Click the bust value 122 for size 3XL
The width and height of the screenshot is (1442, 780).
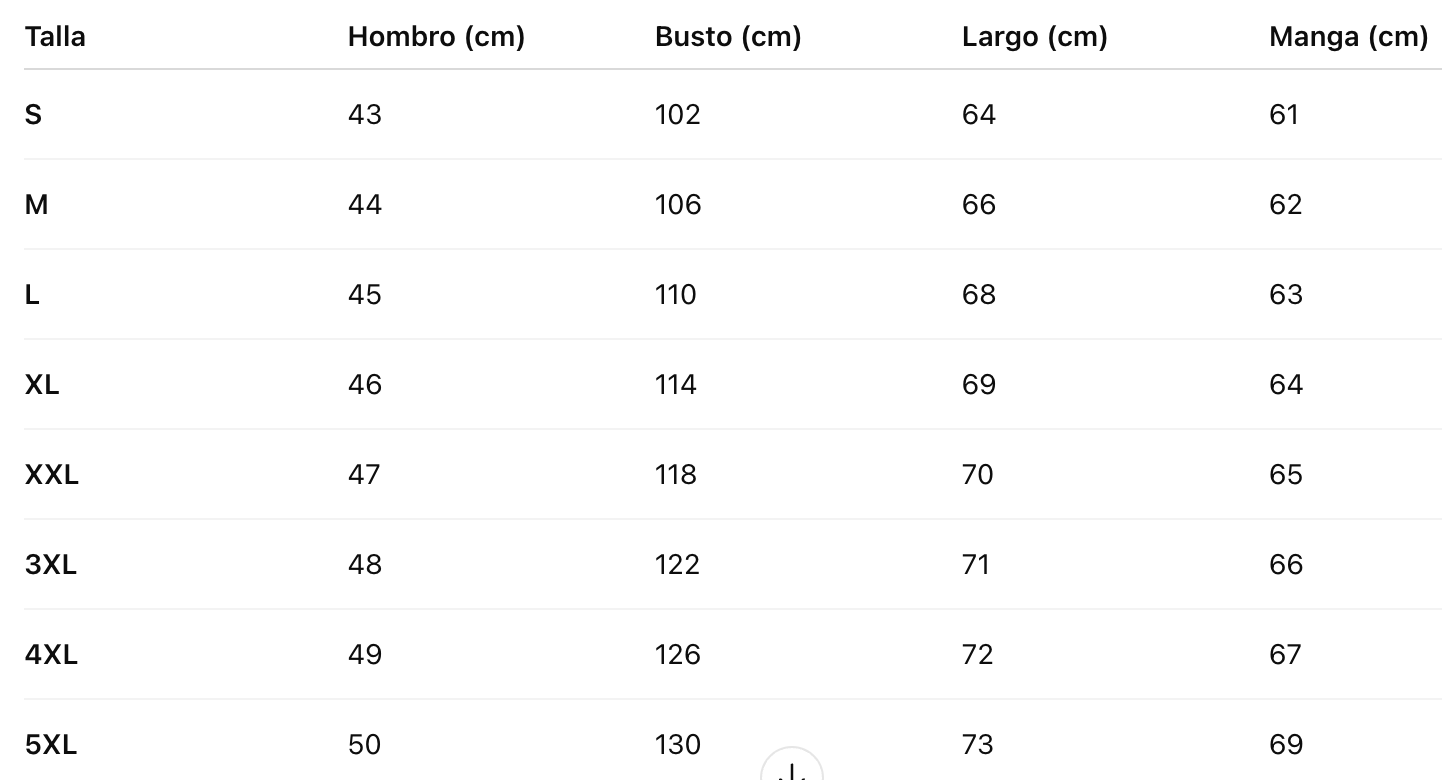click(x=677, y=565)
